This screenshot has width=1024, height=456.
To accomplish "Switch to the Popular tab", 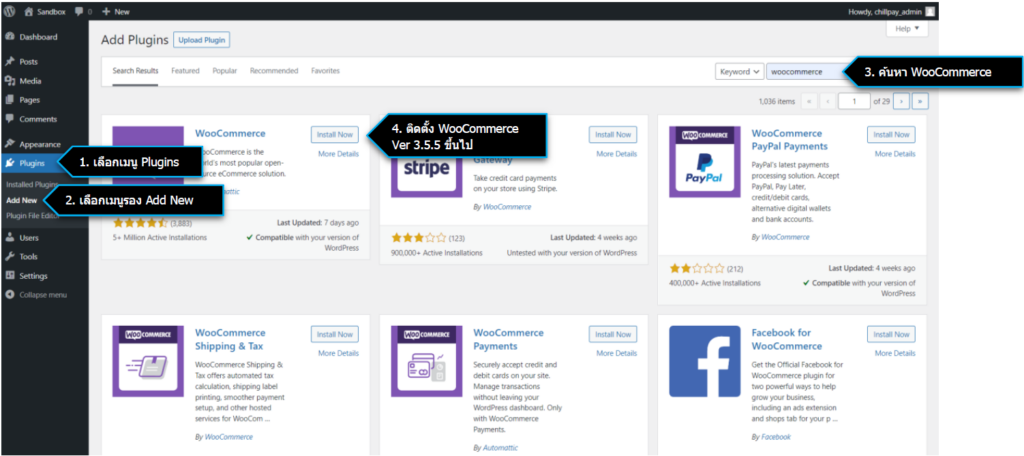I will 225,71.
